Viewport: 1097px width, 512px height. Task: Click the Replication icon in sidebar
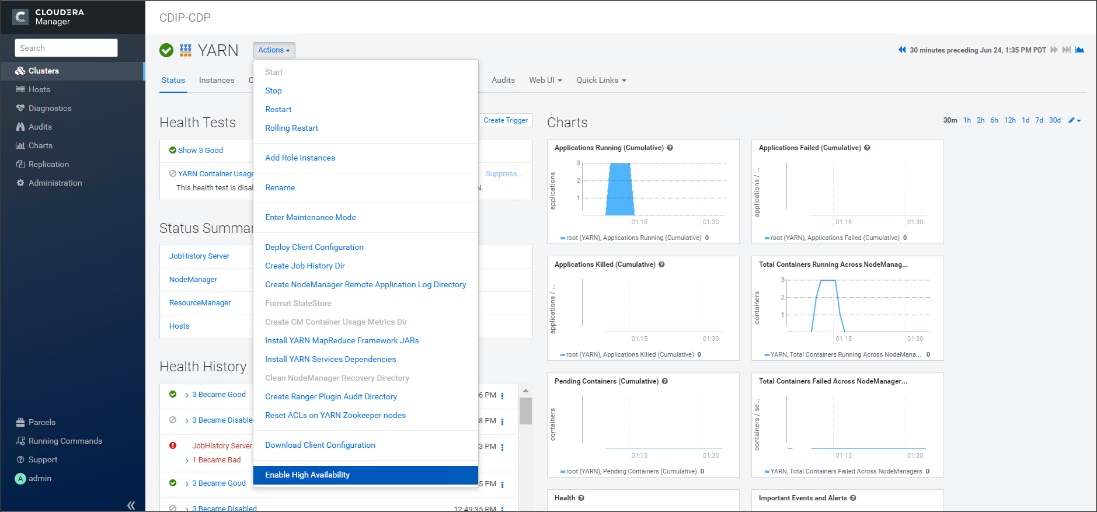coord(20,164)
